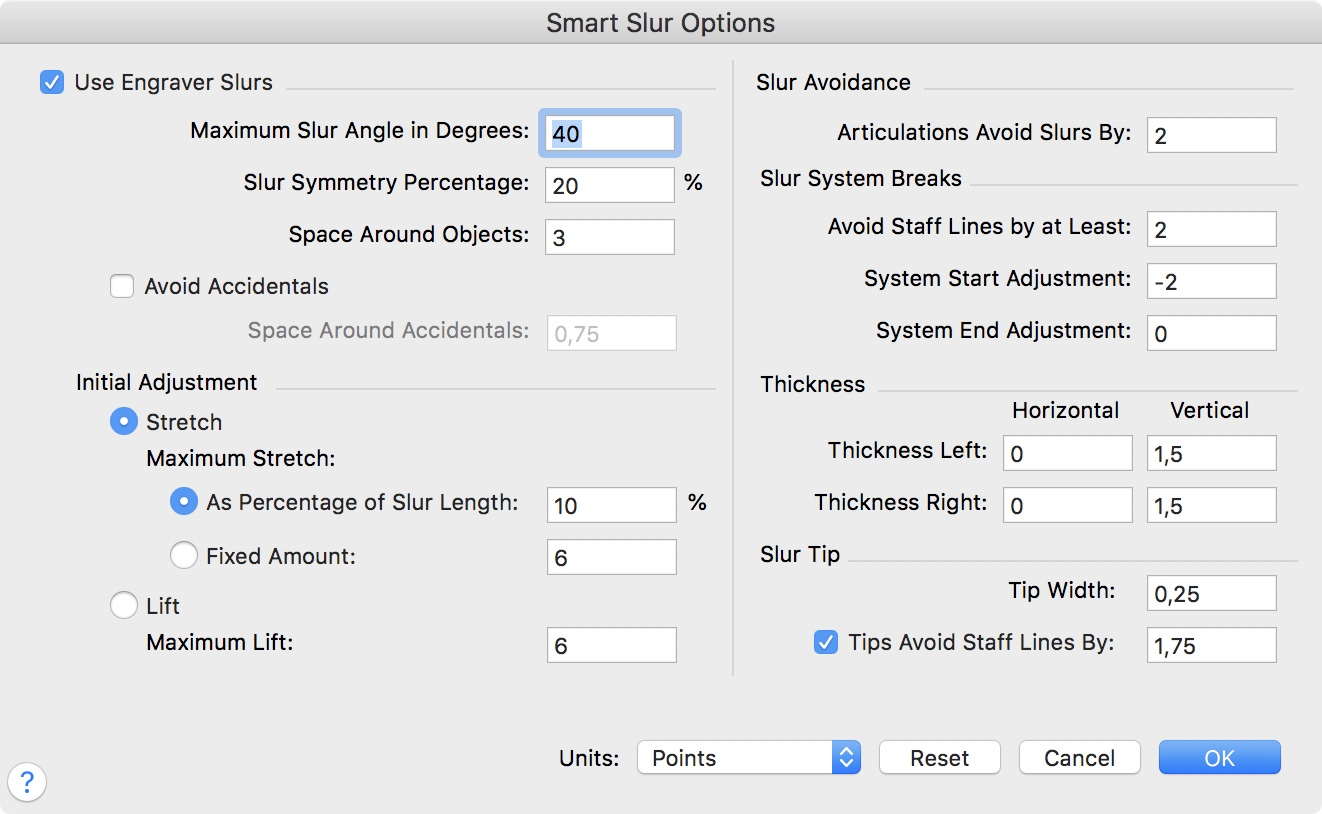Select the Lift radio button

coord(123,606)
